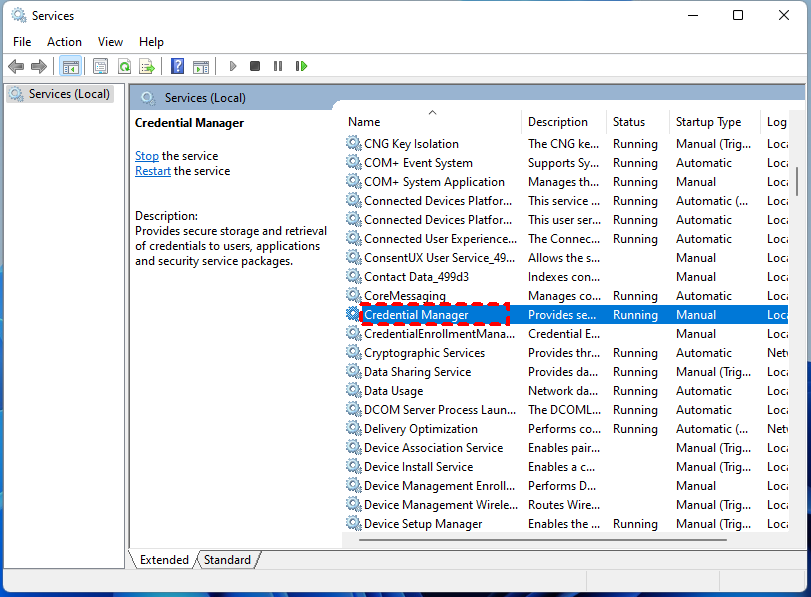This screenshot has height=597, width=811.
Task: Open Help via the question mark icon
Action: (177, 66)
